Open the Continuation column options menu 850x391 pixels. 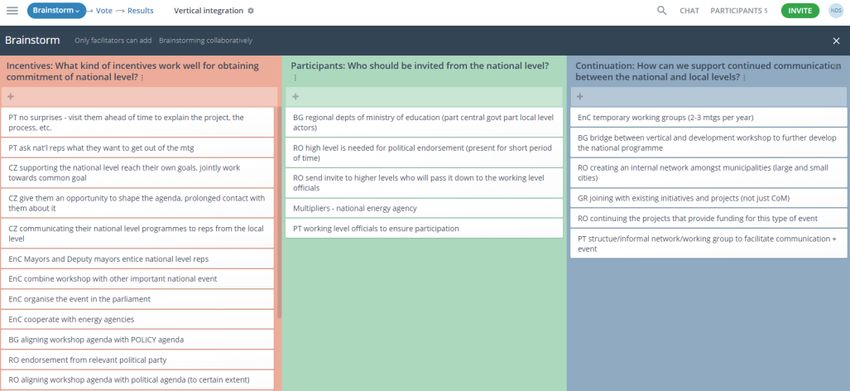744,78
